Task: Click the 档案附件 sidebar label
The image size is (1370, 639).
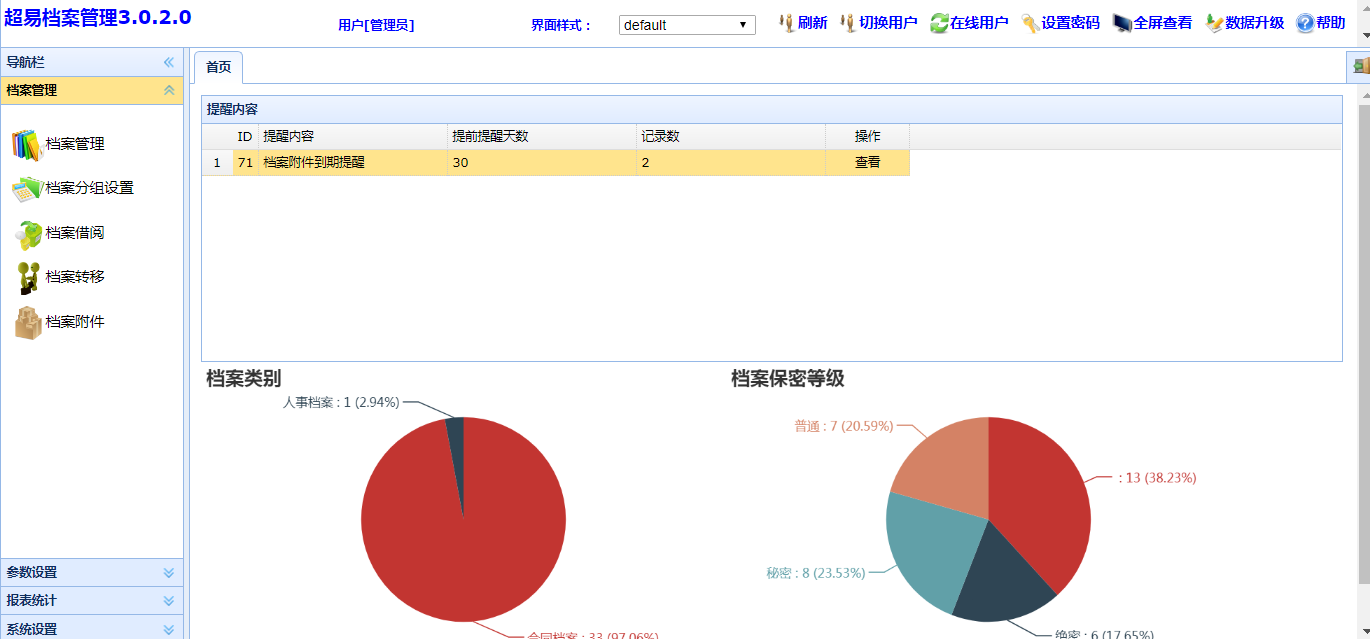Action: click(x=75, y=322)
